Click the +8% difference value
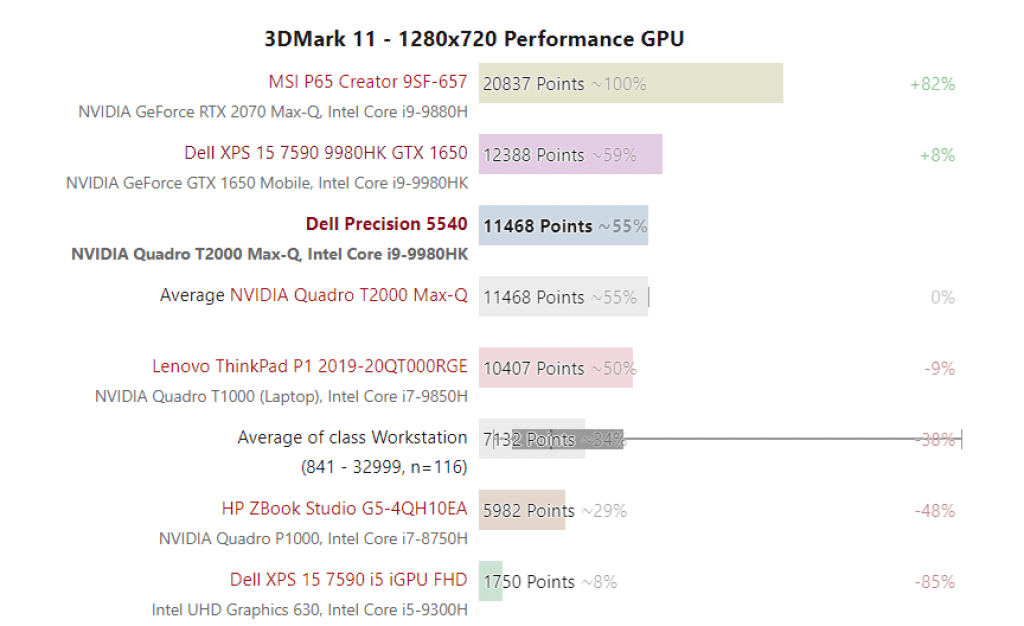The image size is (1024, 626). pyautogui.click(x=937, y=155)
